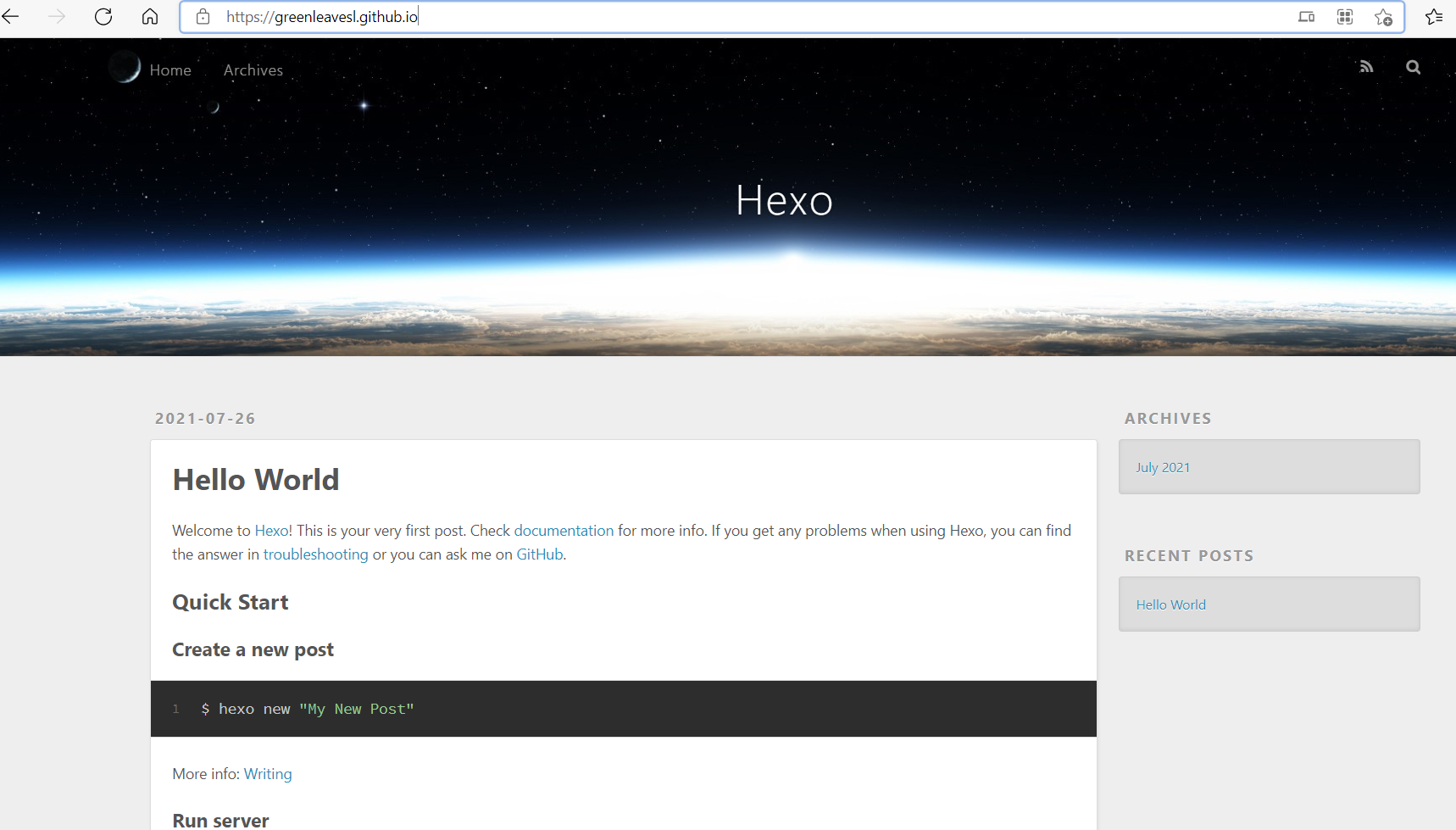Click the Run server heading

point(220,821)
